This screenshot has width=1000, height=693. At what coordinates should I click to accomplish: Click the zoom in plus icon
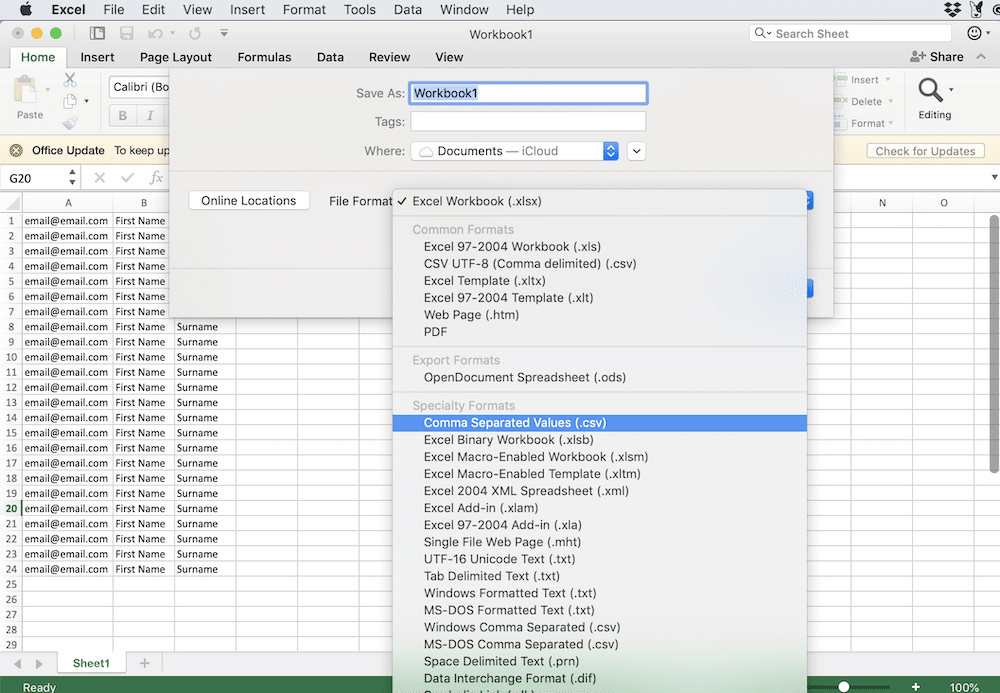tap(916, 687)
